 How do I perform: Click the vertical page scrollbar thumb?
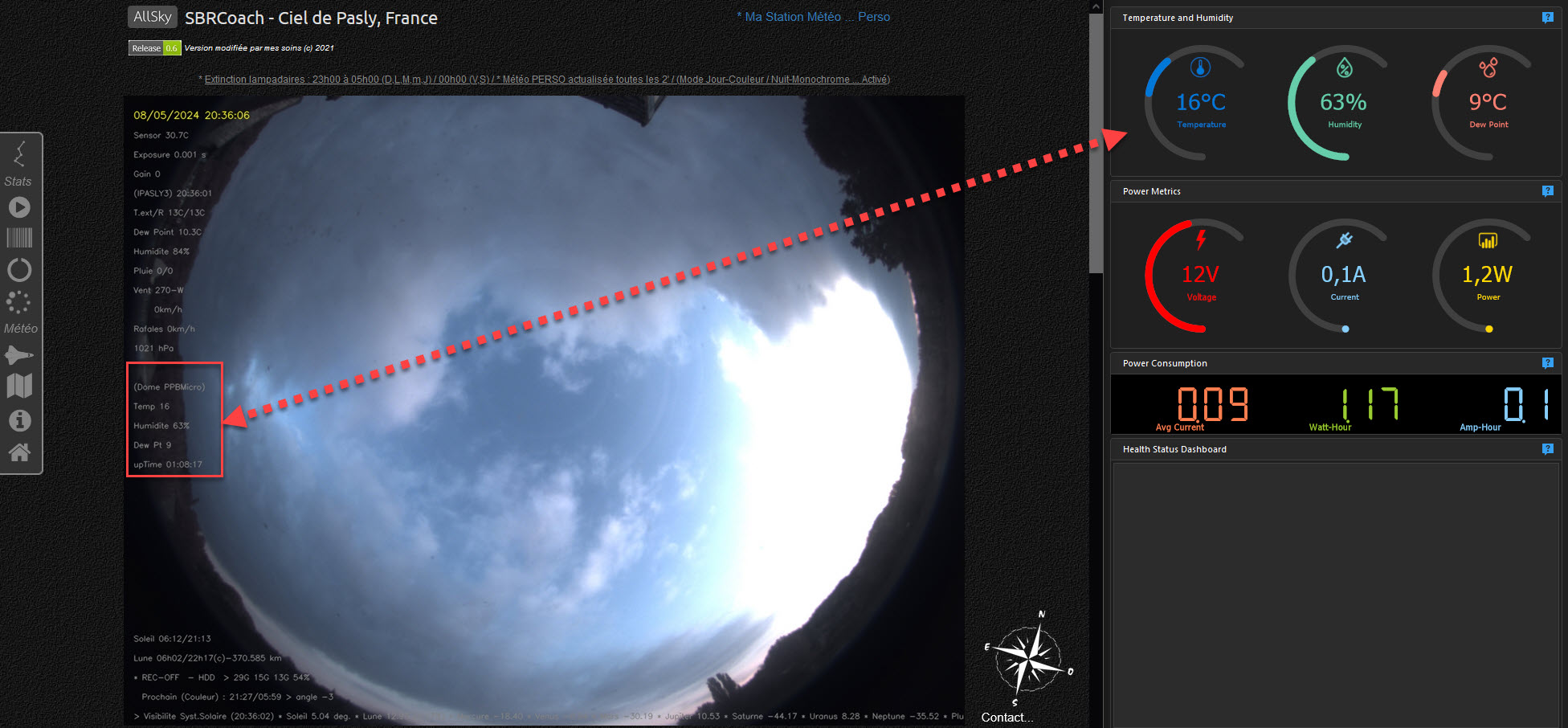[1096, 145]
